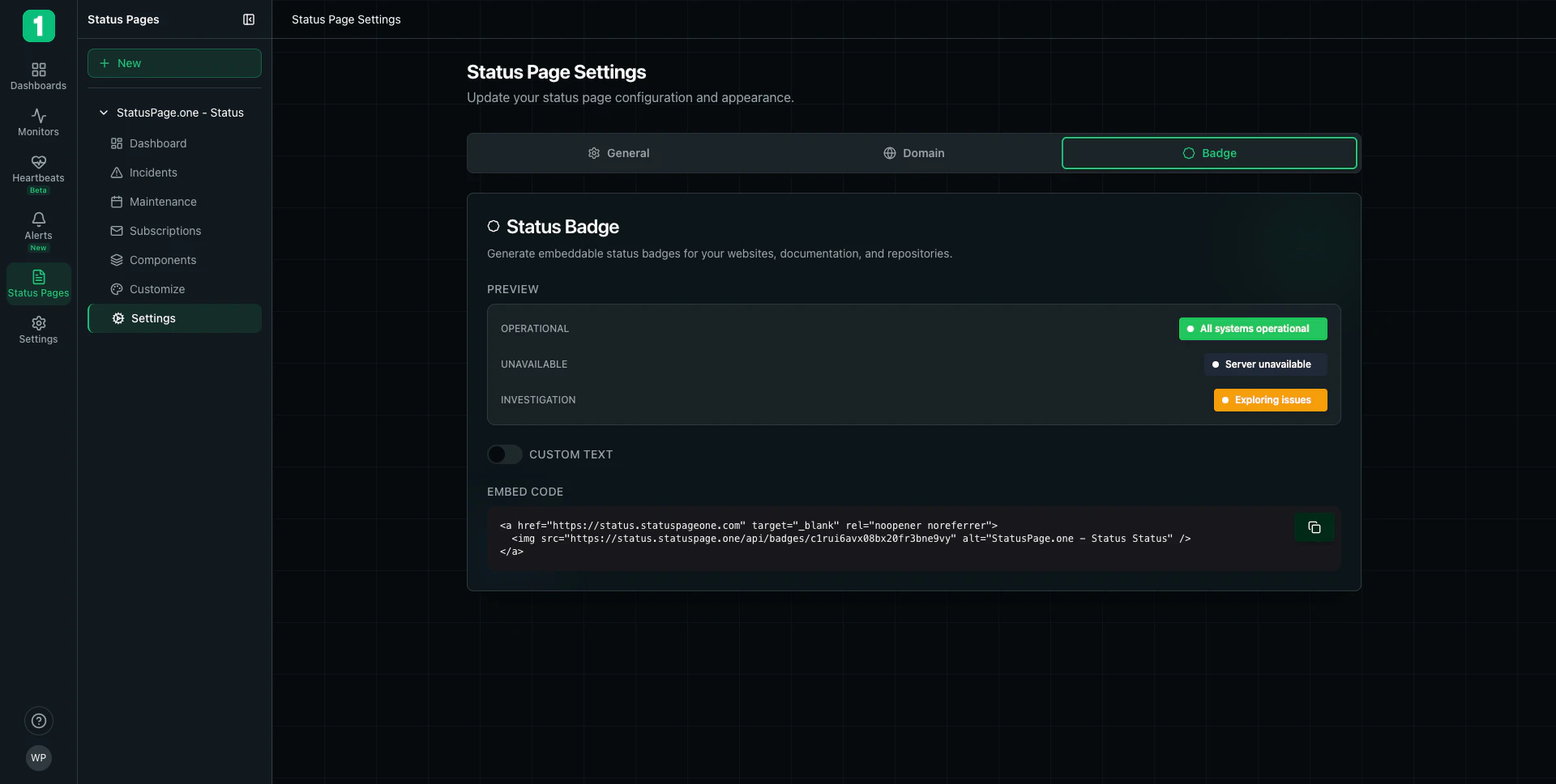Click the help question mark icon
Viewport: 1556px width, 784px height.
(x=38, y=721)
